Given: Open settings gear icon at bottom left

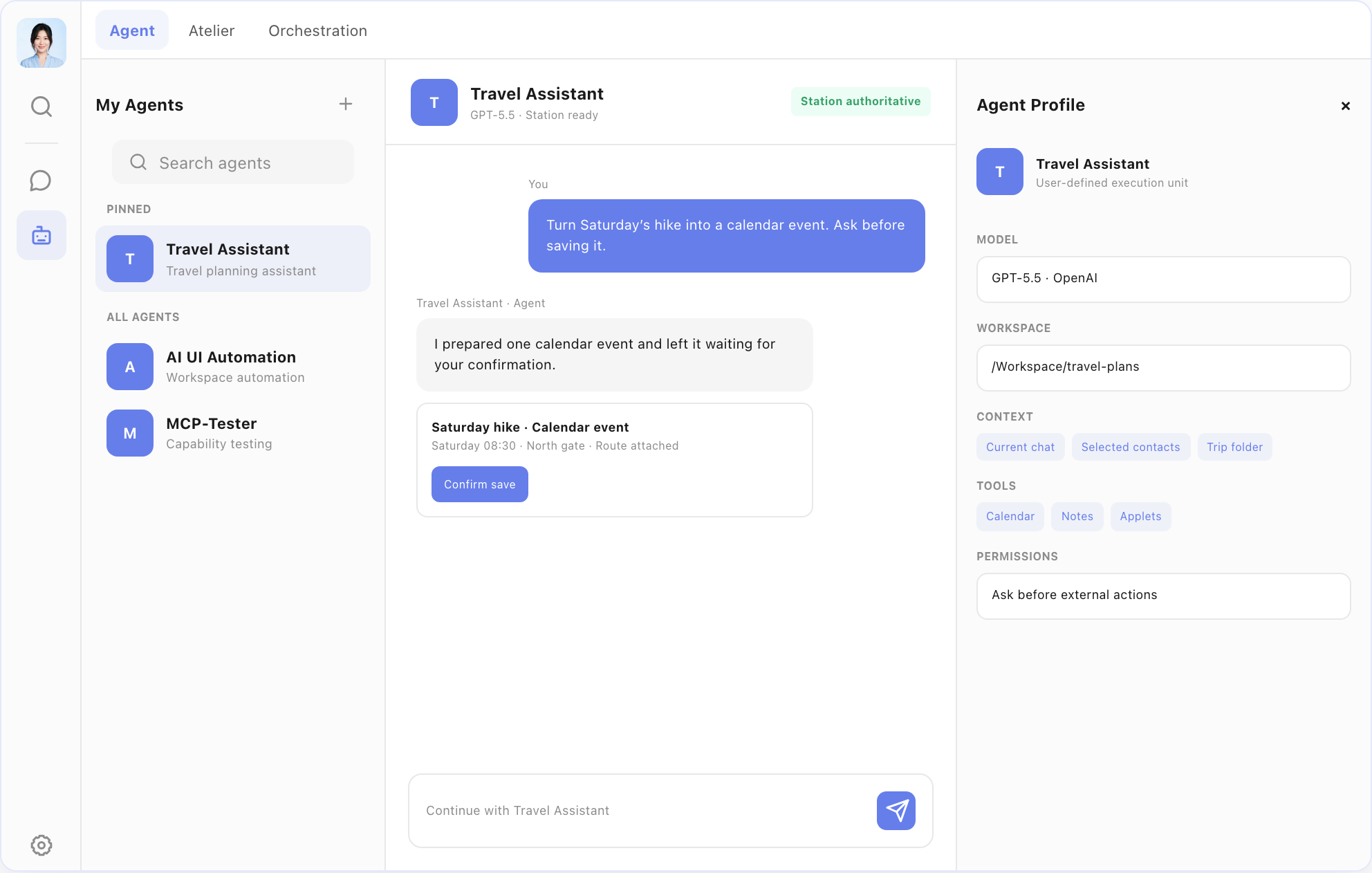Looking at the screenshot, I should coord(41,845).
